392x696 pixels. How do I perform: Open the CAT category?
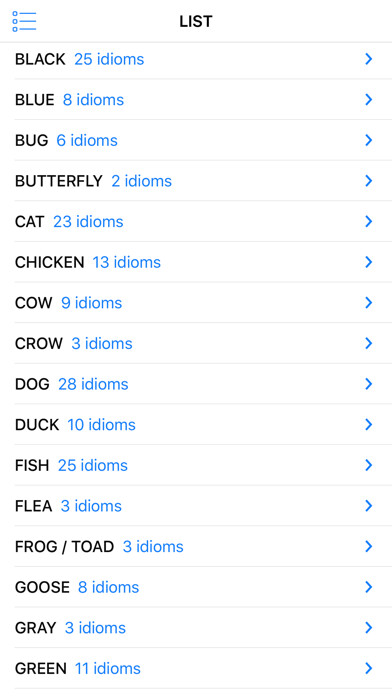(203, 221)
